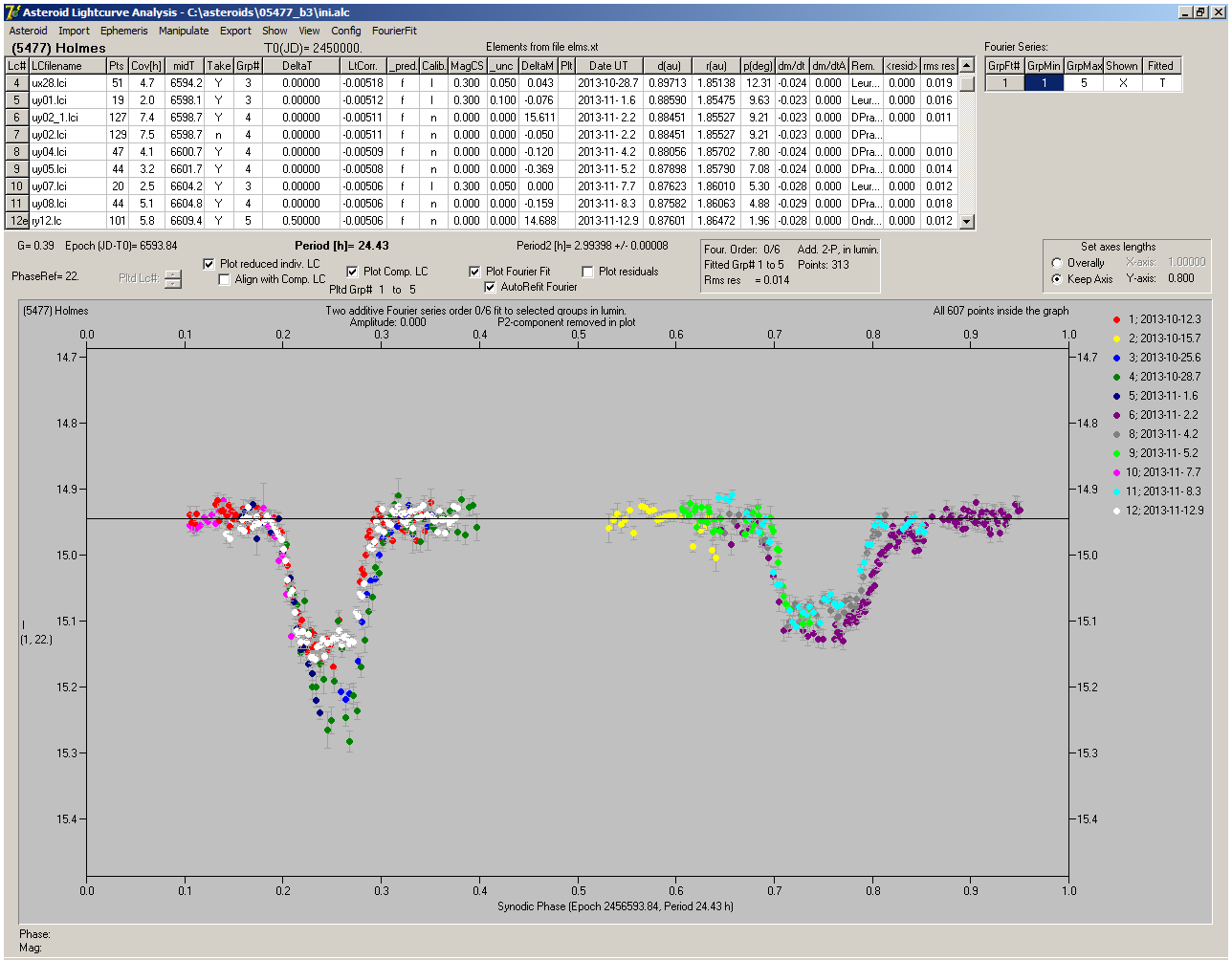Click dark green legend dot for 2013-10-28.7
The image size is (1232, 960).
coord(1117,377)
